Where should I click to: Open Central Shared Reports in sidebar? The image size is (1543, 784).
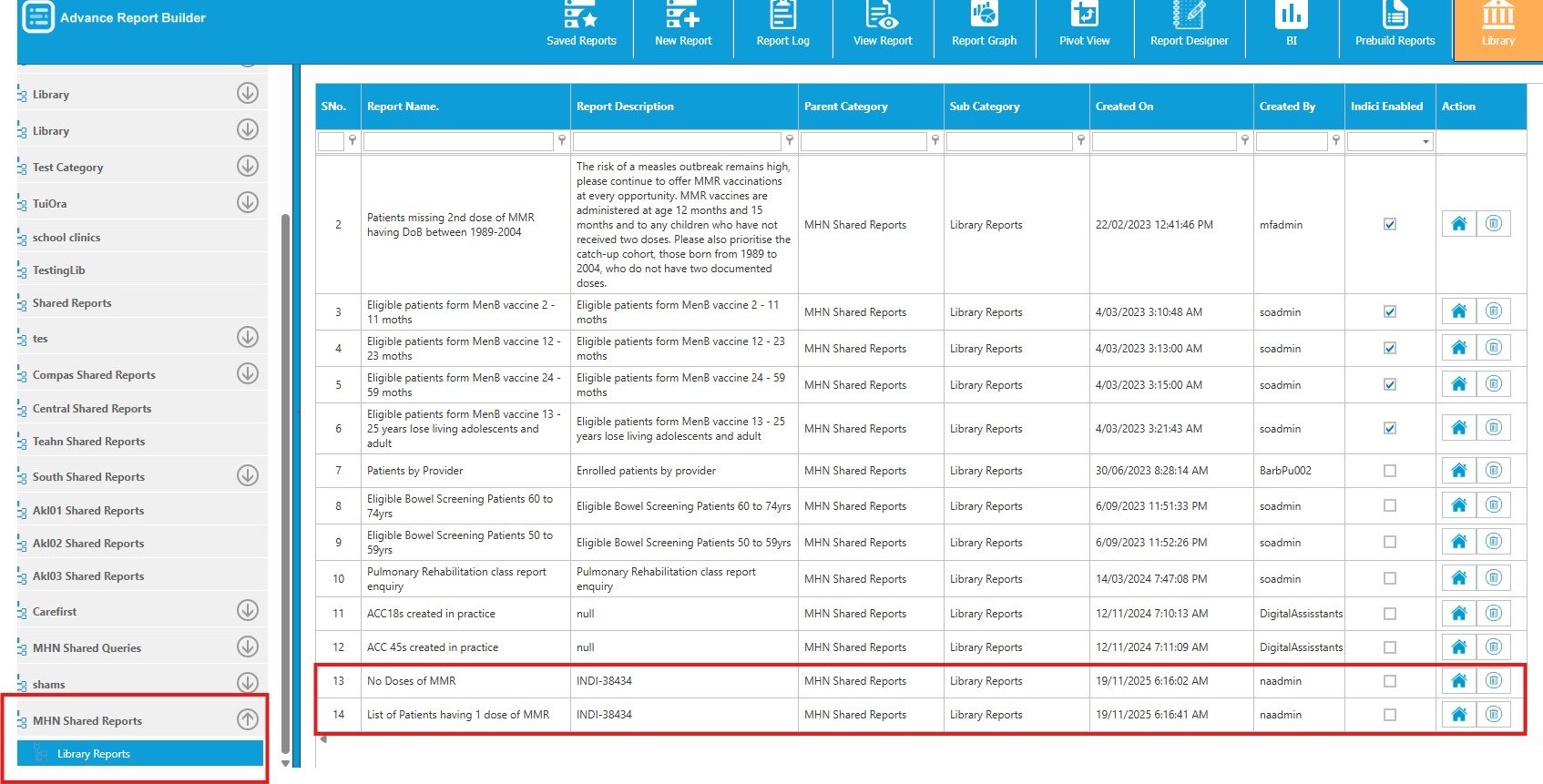tap(92, 409)
